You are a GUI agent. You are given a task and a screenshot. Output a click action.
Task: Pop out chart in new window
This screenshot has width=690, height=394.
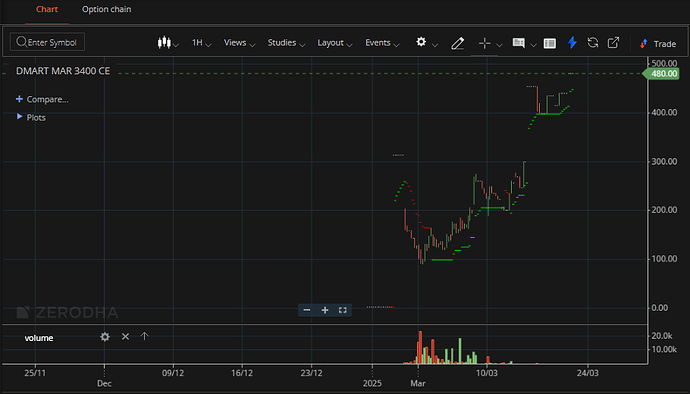pos(613,43)
